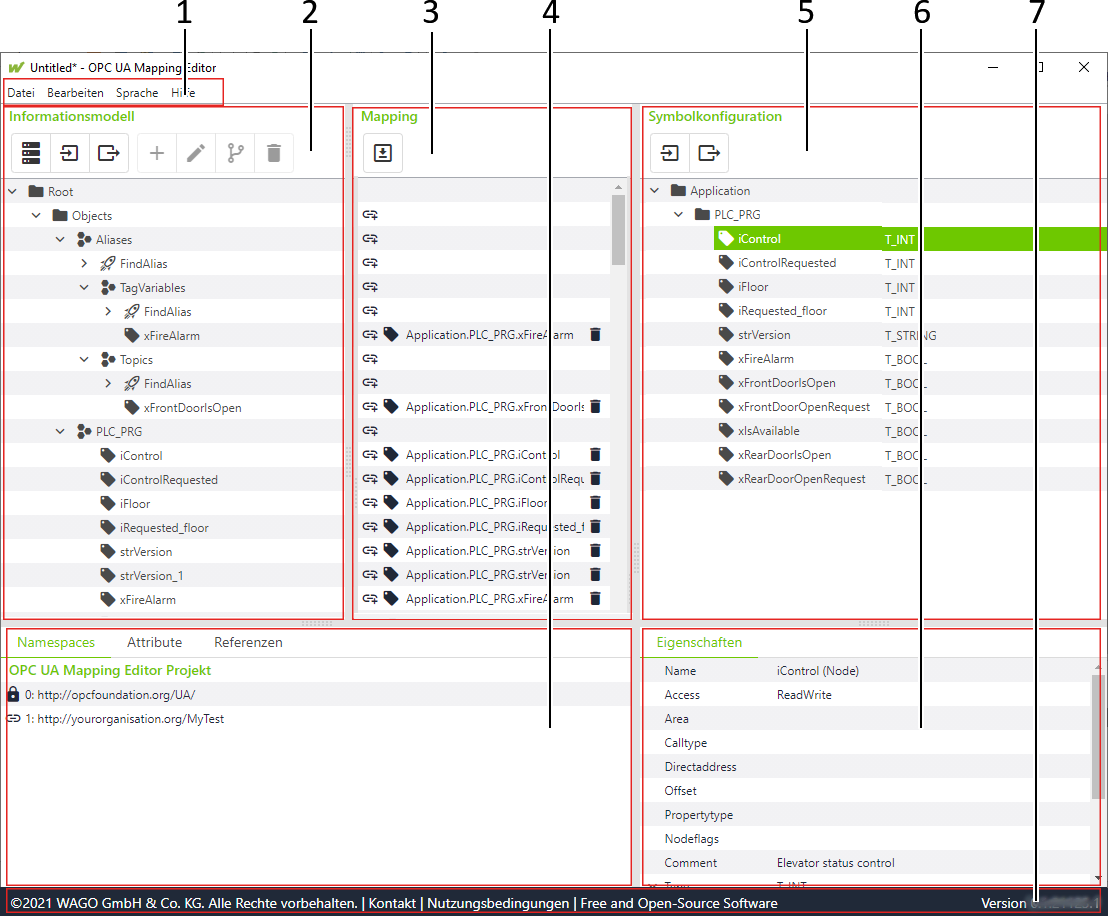Screen dimensions: 1108x916
Task: Click the export icon in Symbolkonfiguration toolbar
Action: [x=709, y=153]
